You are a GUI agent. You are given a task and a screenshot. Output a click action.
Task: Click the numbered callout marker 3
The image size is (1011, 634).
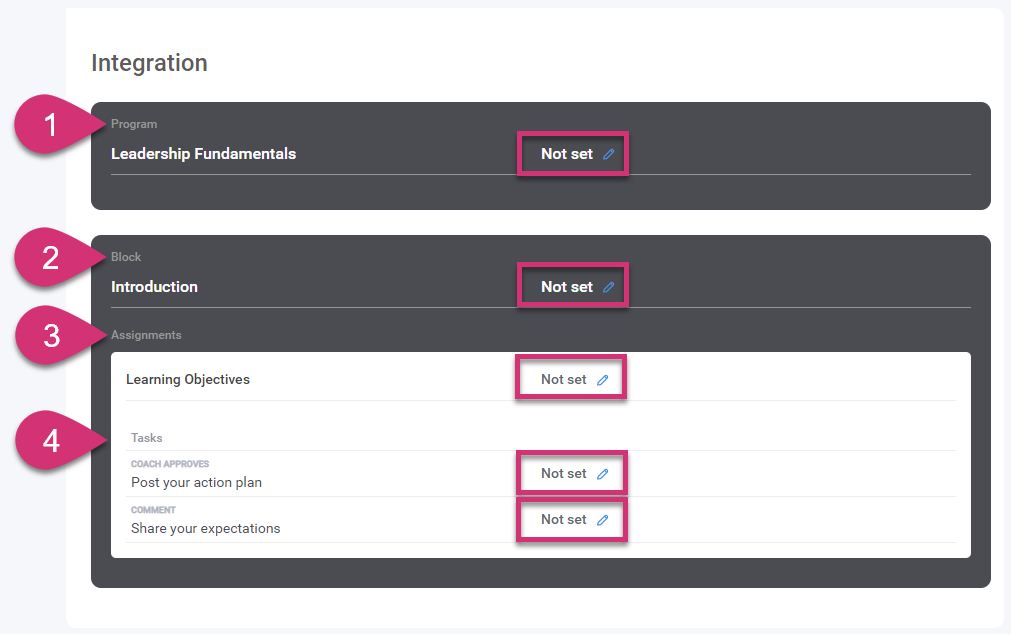[52, 335]
